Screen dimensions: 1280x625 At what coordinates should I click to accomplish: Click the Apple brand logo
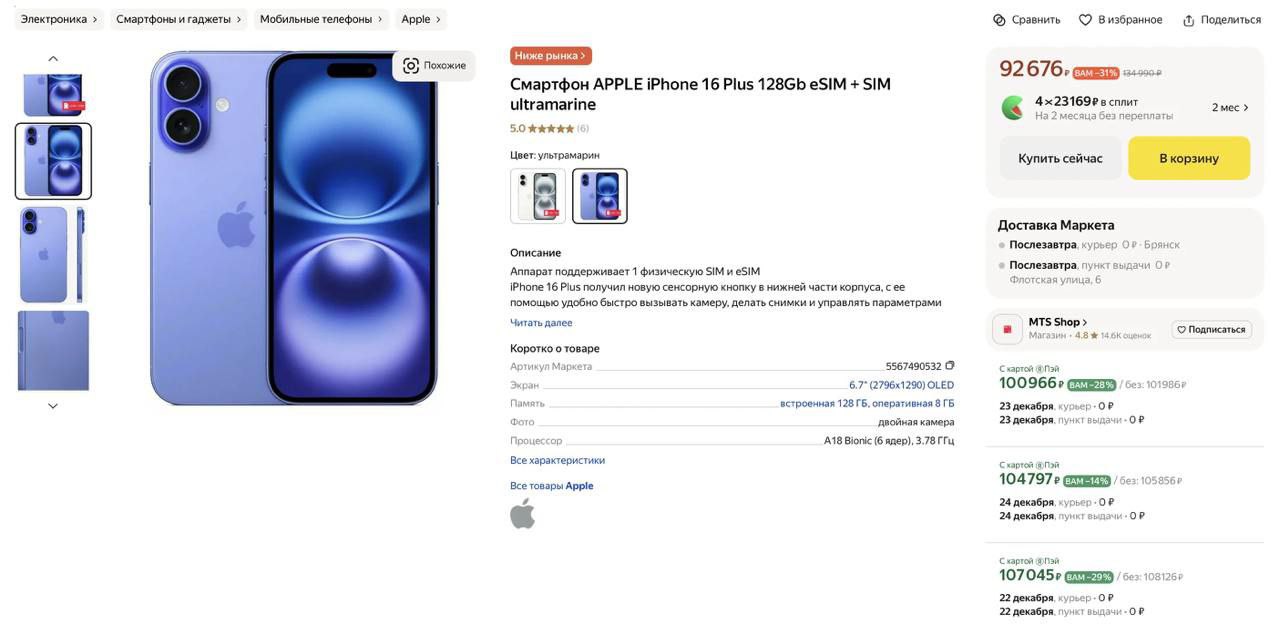click(522, 514)
